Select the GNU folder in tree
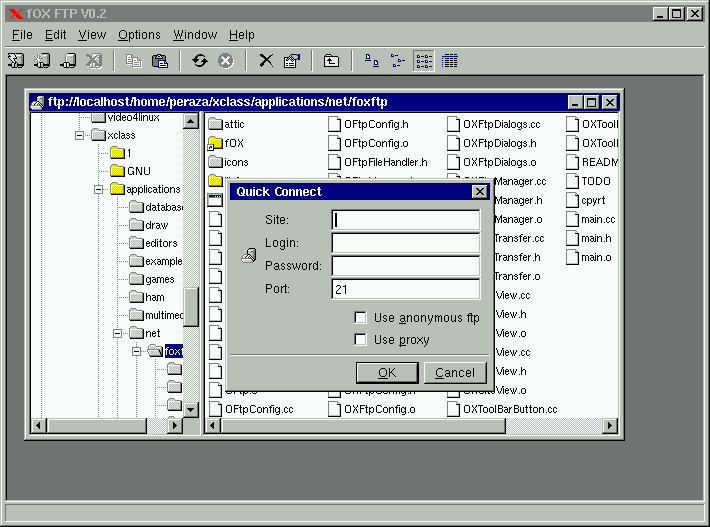 pyautogui.click(x=131, y=171)
